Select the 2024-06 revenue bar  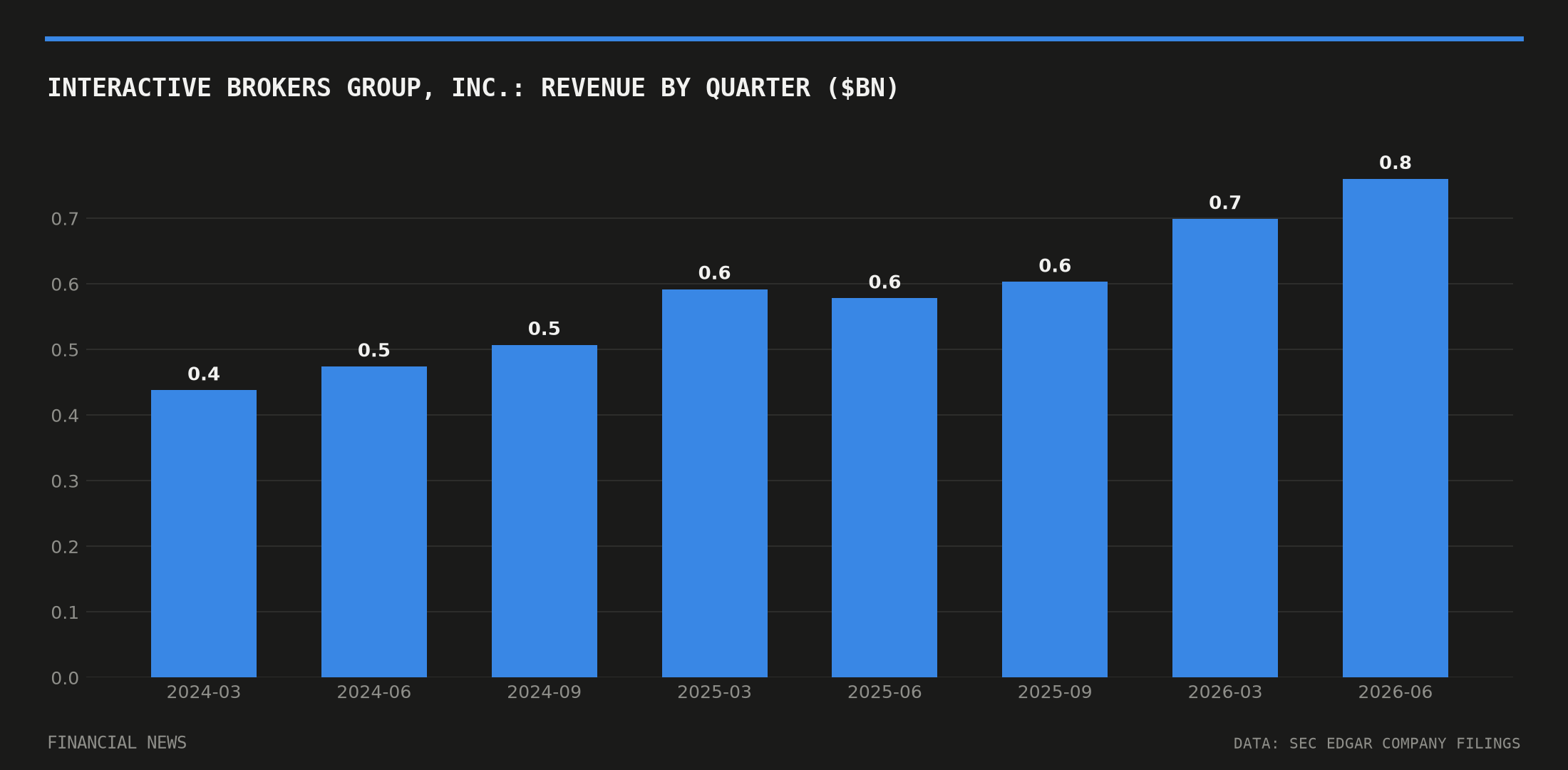[374, 522]
